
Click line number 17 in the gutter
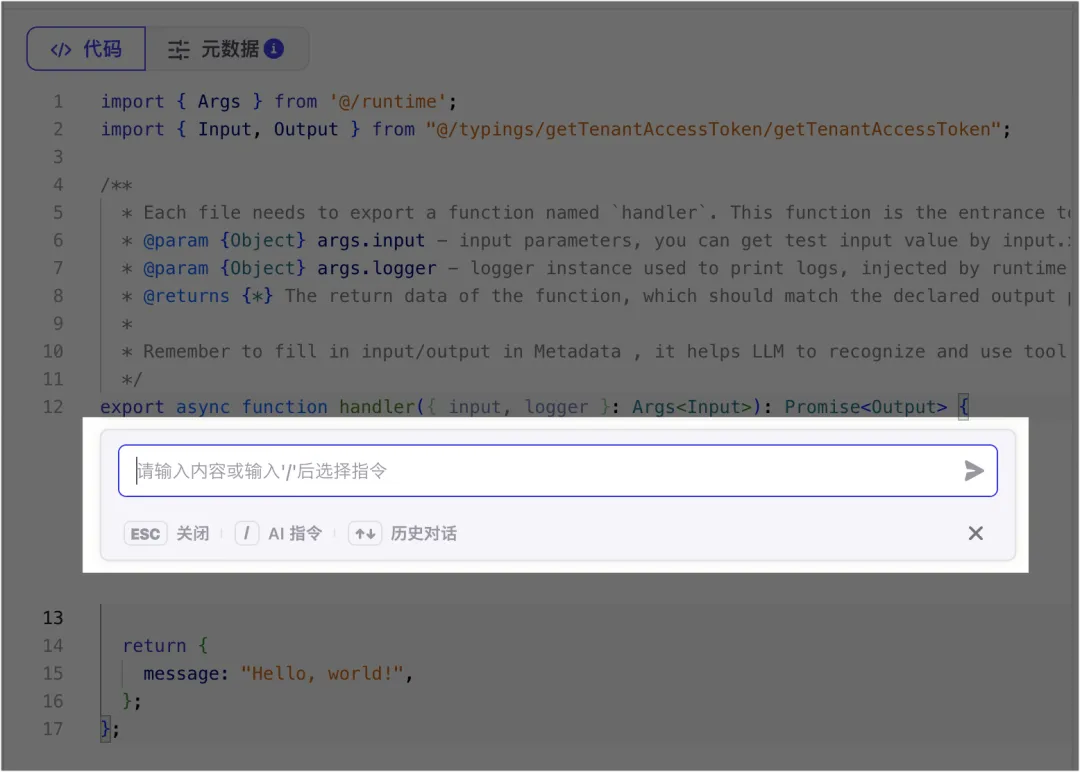point(53,729)
